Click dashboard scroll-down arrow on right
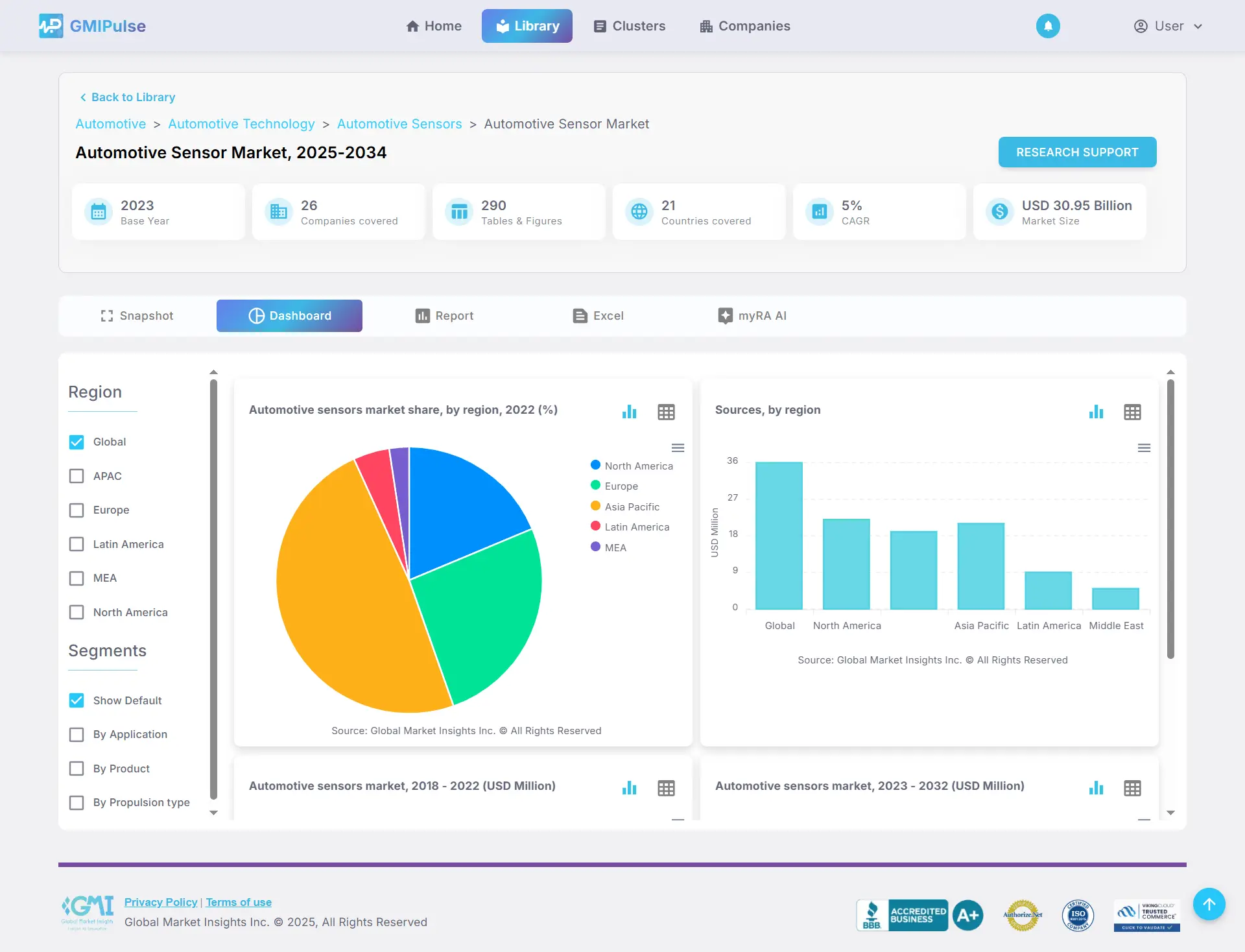 [x=1170, y=813]
